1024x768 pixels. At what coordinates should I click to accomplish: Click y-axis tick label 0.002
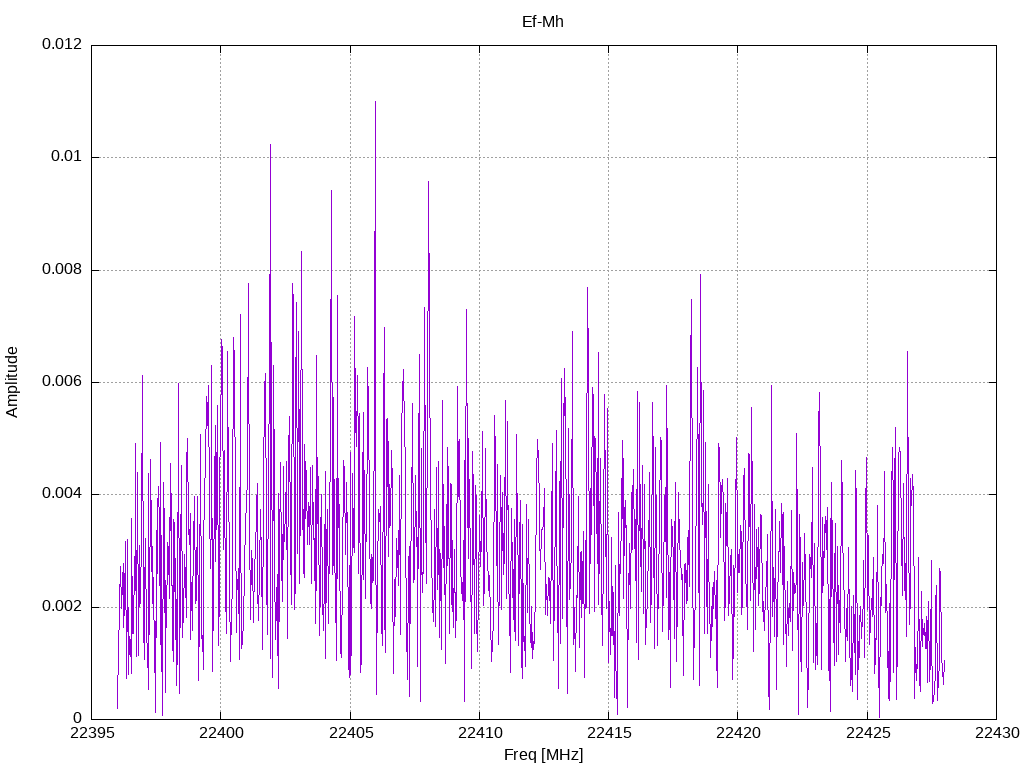[x=63, y=606]
